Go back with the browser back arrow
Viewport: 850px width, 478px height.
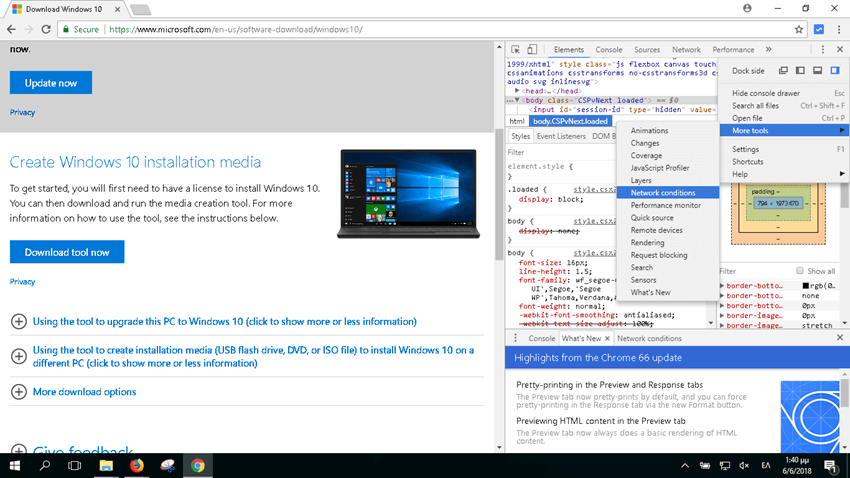click(x=11, y=29)
